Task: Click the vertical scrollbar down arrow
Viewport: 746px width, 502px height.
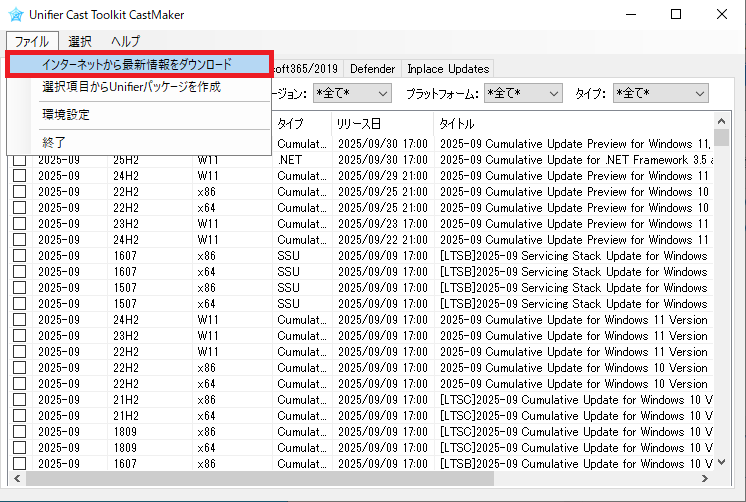Action: [721, 463]
